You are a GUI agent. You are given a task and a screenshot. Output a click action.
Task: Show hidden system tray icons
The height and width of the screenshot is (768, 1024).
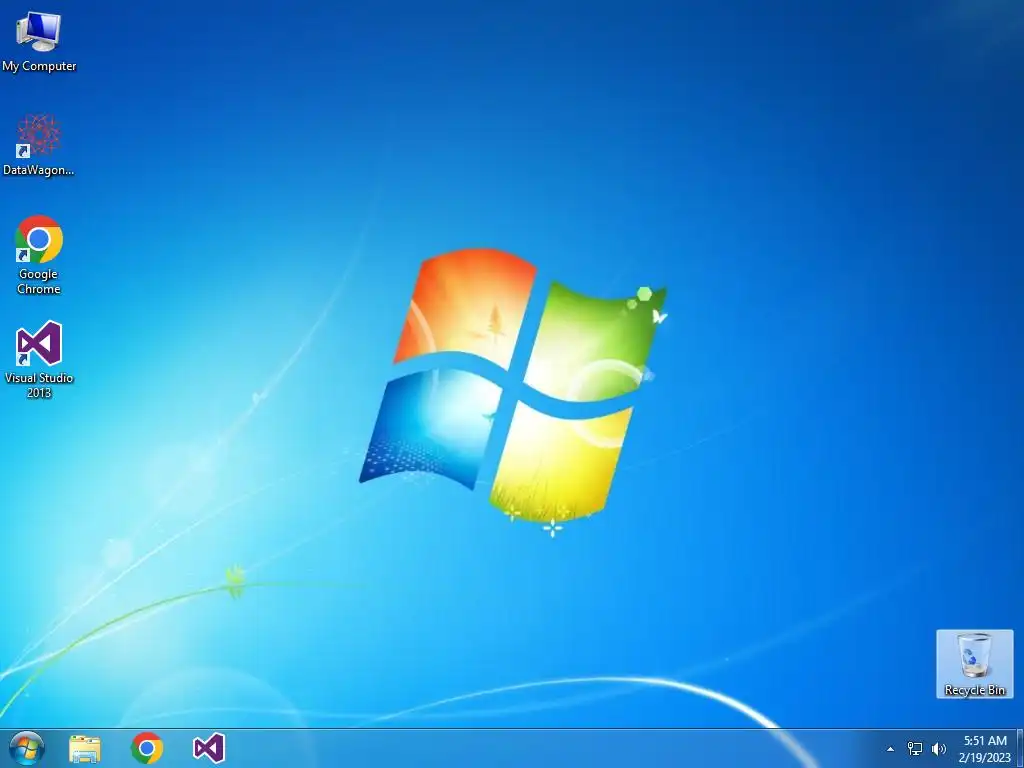890,749
